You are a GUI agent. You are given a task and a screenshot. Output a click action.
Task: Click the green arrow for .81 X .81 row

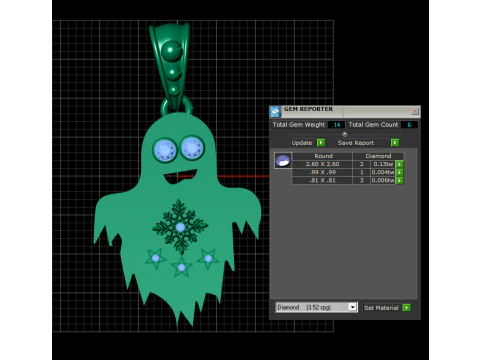pos(399,181)
